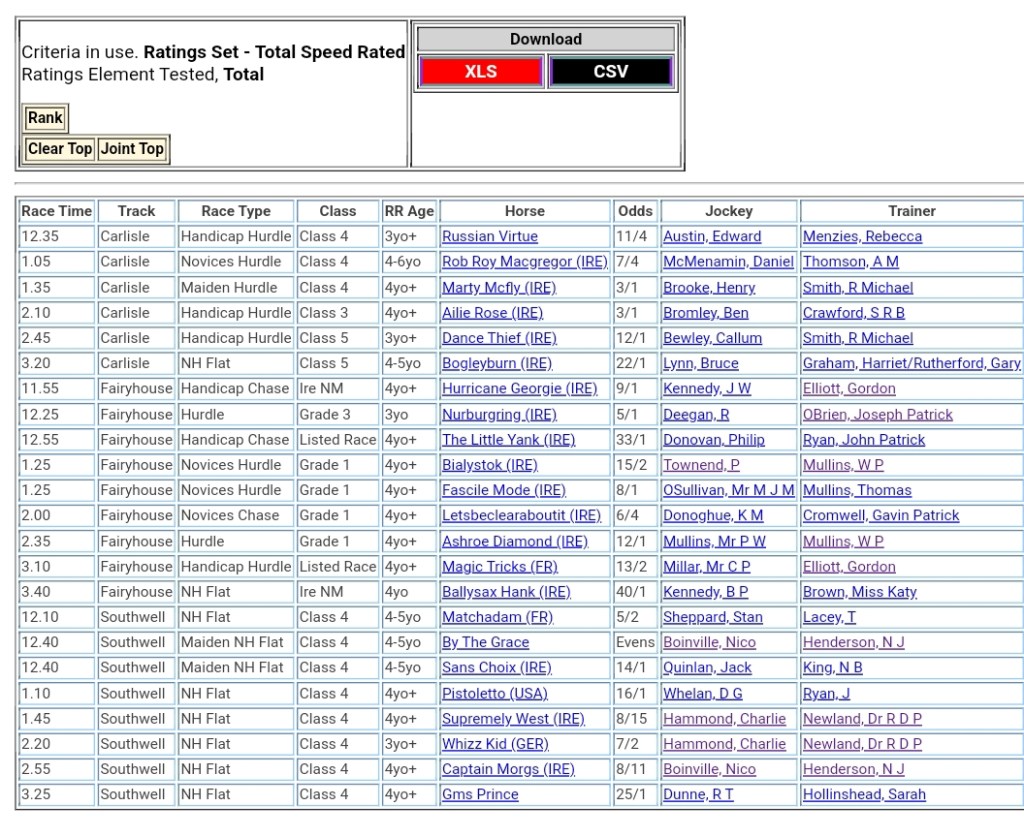Open trainer Crawford, S R B
The image size is (1024, 837).
pos(854,313)
